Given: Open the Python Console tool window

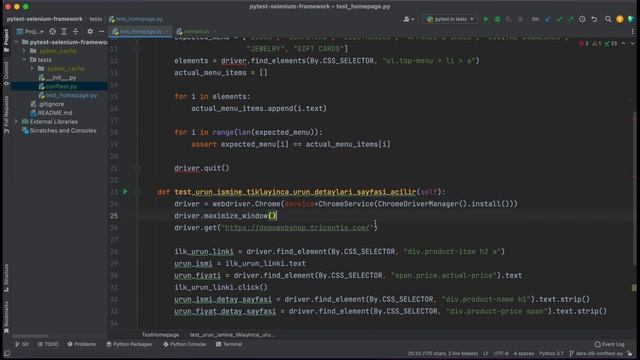Looking at the screenshot, I should click(184, 344).
